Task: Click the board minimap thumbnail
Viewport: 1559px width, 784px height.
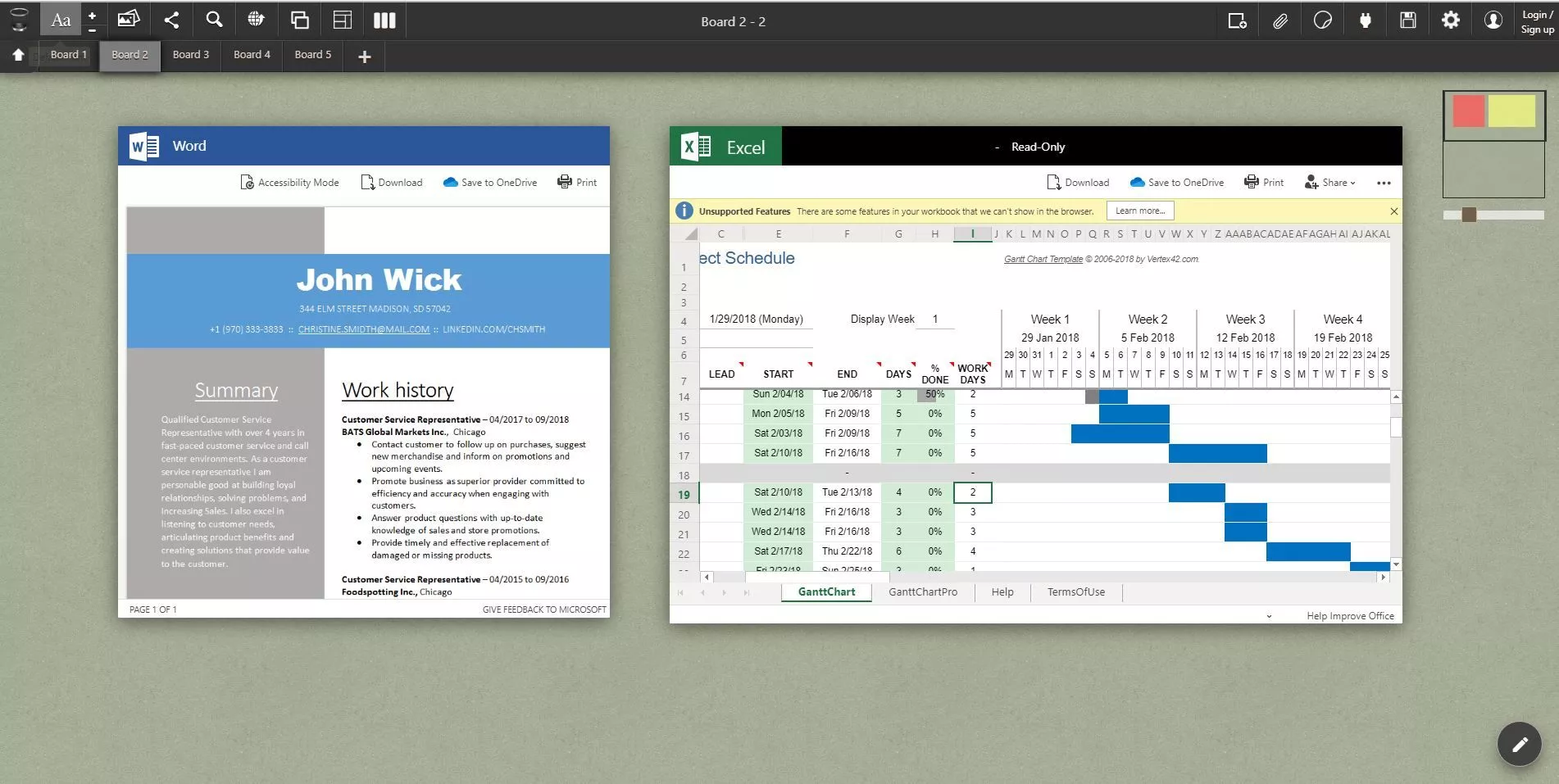Action: coord(1493,144)
